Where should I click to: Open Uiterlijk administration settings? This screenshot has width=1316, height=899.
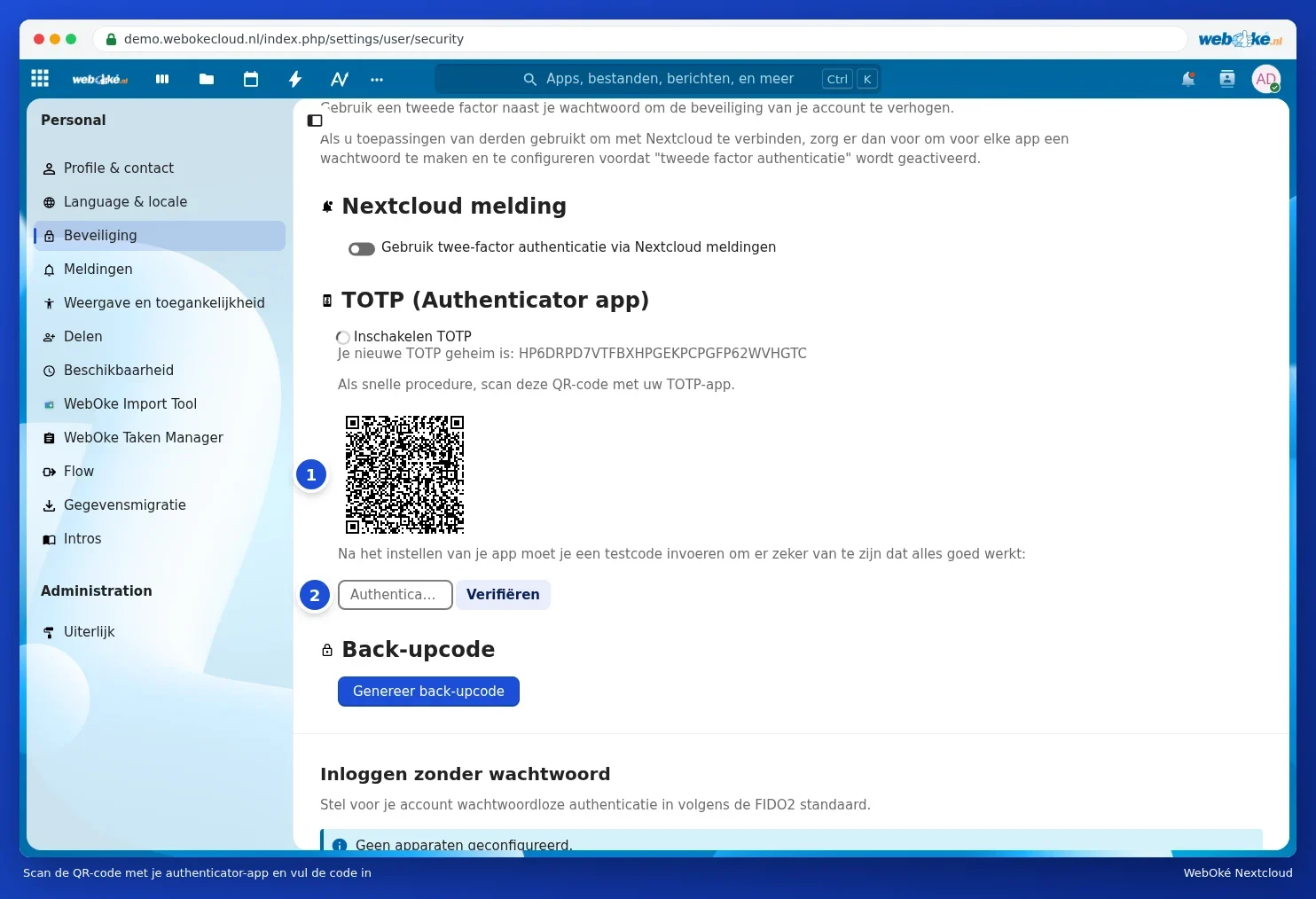[160, 632]
